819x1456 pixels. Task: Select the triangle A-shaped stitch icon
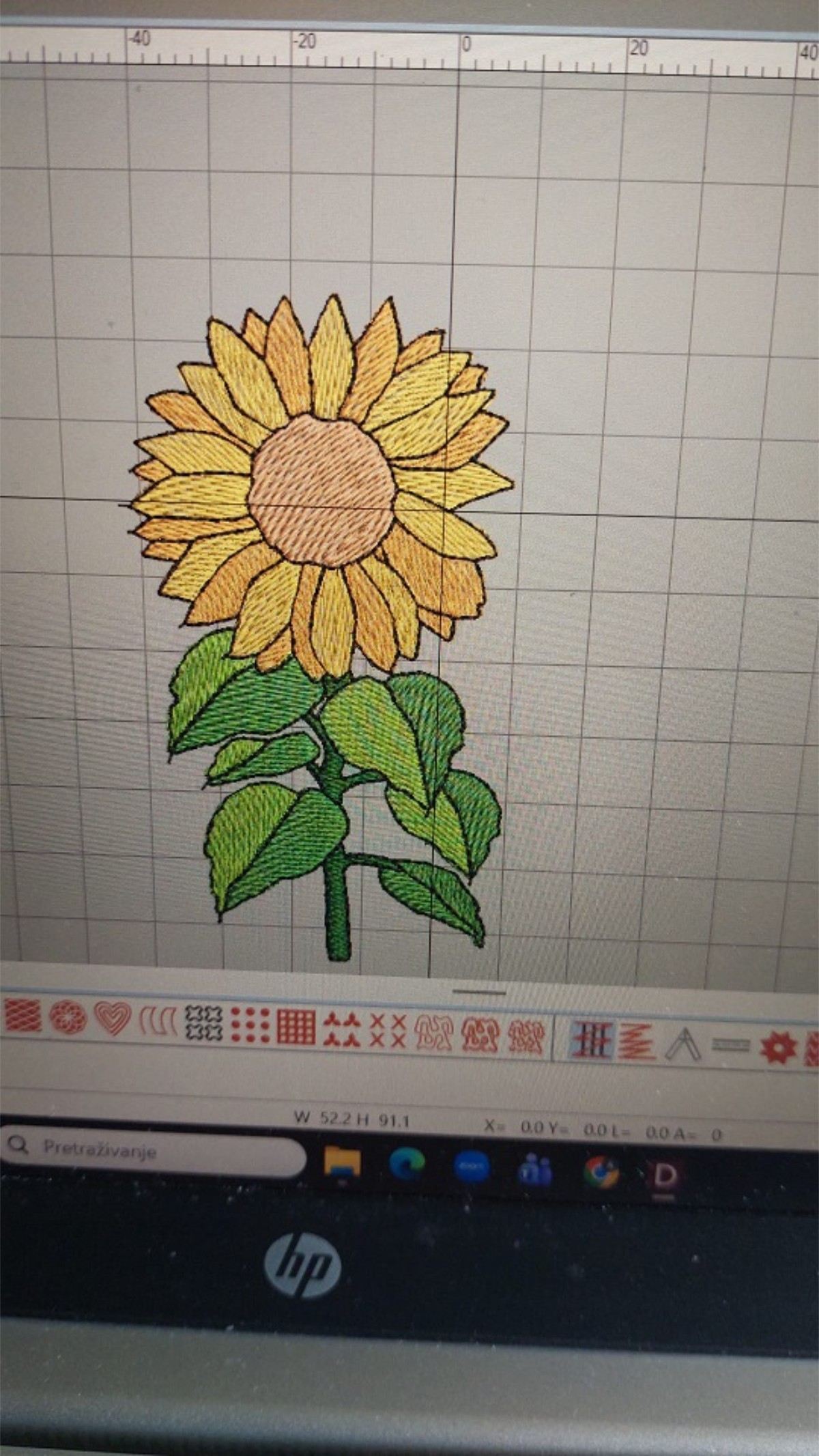click(683, 1044)
